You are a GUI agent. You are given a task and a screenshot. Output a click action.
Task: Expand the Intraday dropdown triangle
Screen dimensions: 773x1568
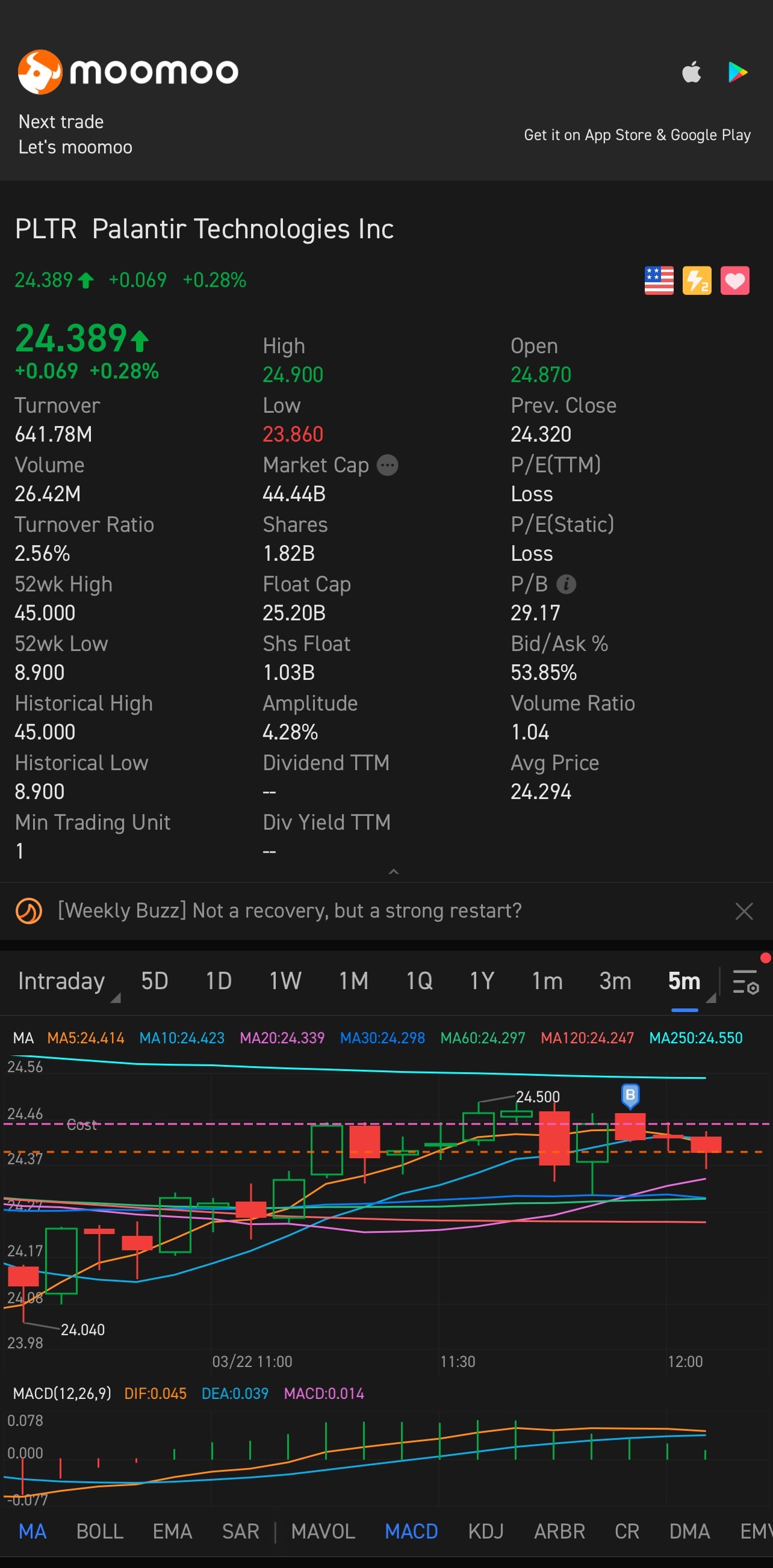pyautogui.click(x=115, y=998)
